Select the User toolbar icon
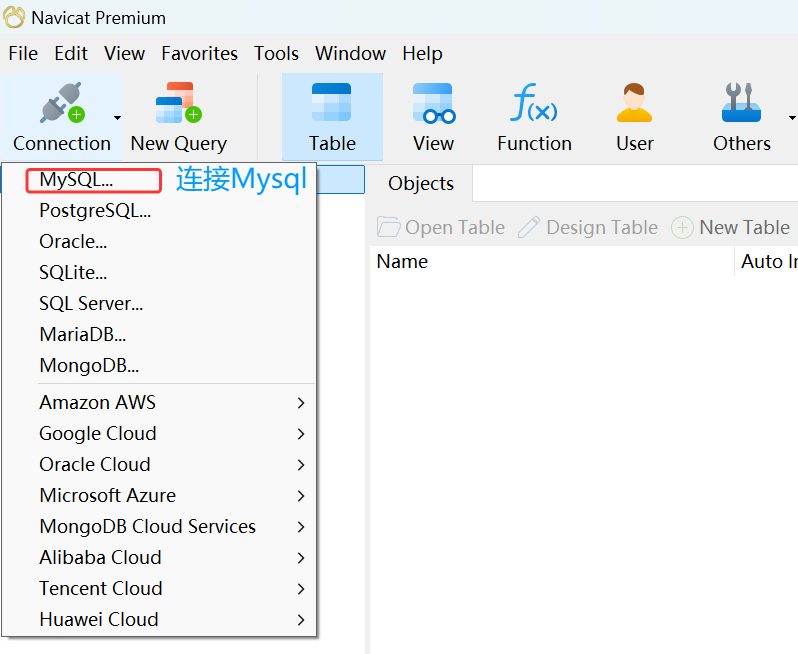Screen dimensions: 798x654 coord(634,102)
